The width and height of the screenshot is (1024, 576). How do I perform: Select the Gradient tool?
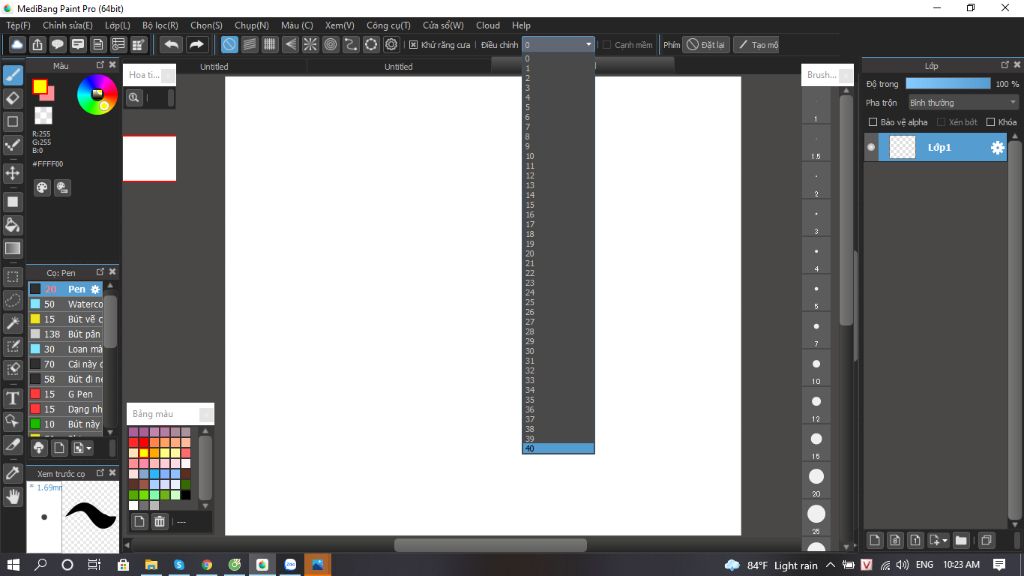pyautogui.click(x=12, y=248)
